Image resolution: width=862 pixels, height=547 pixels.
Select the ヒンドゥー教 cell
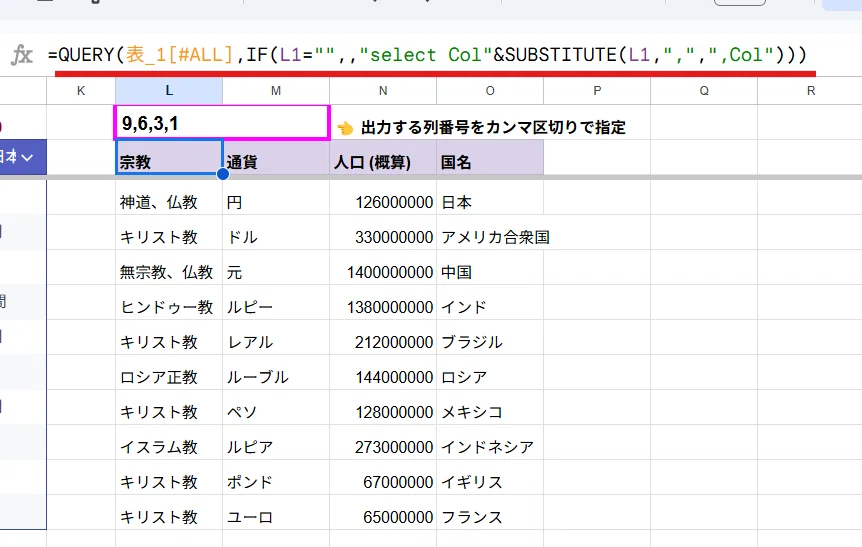click(x=169, y=302)
